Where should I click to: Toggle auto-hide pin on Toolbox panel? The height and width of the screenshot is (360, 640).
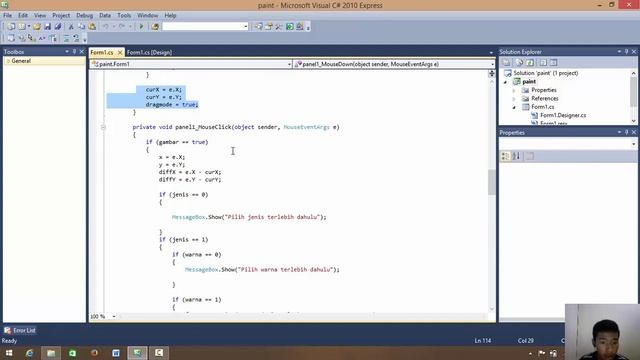coord(74,51)
